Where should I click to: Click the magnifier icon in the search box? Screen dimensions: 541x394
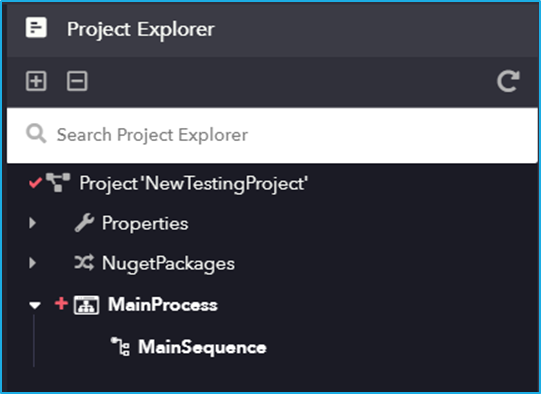pyautogui.click(x=36, y=134)
